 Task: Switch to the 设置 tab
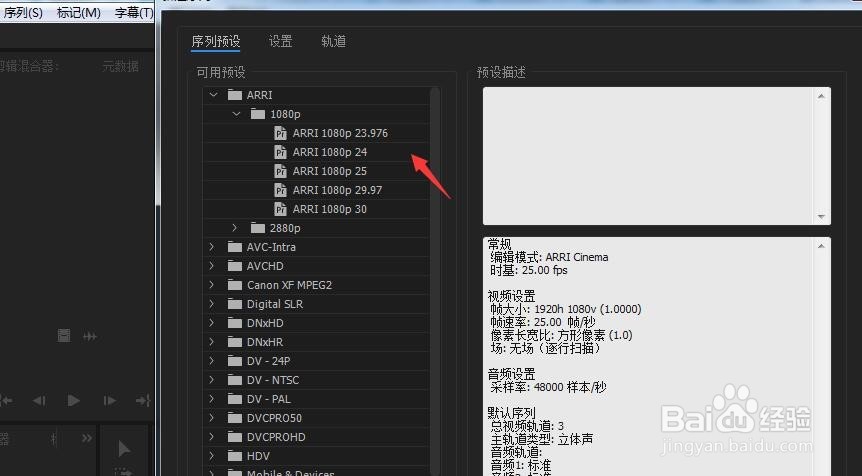[x=280, y=41]
